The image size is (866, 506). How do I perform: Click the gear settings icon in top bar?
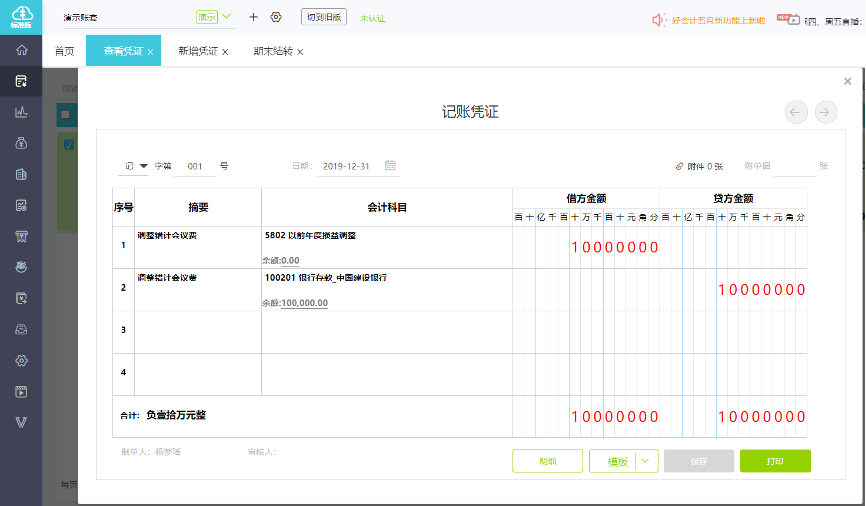(x=276, y=17)
